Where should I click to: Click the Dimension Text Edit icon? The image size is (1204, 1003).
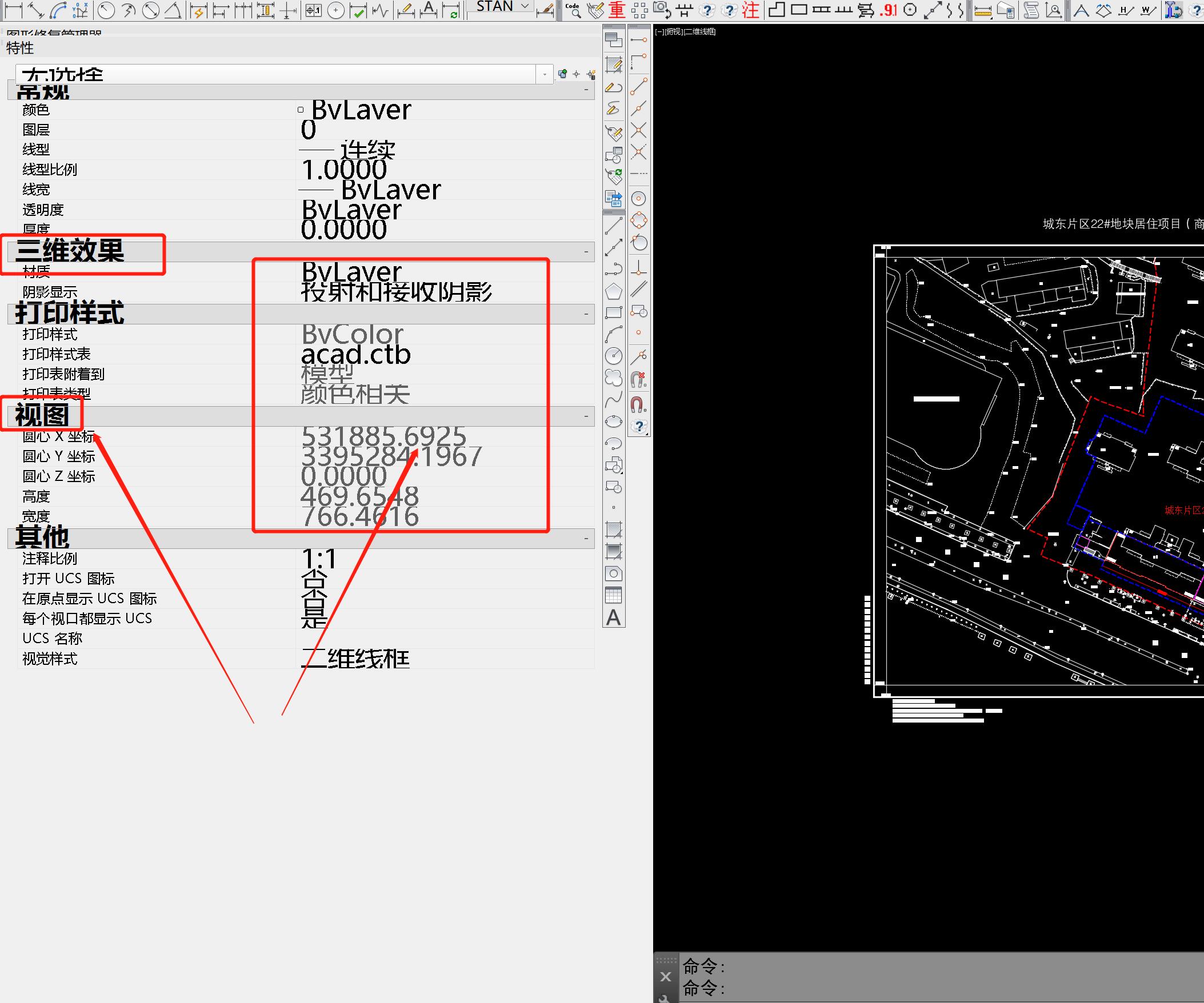(x=428, y=10)
